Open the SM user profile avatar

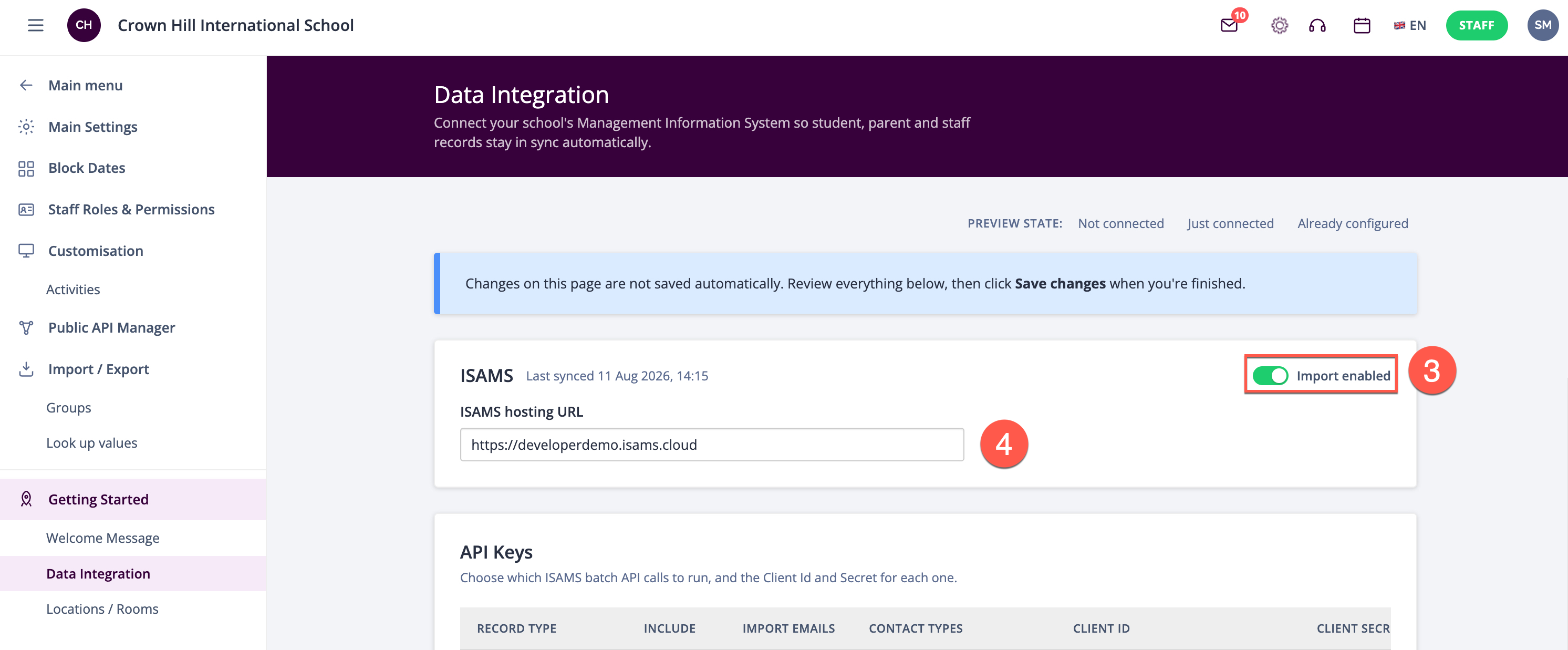[1542, 25]
